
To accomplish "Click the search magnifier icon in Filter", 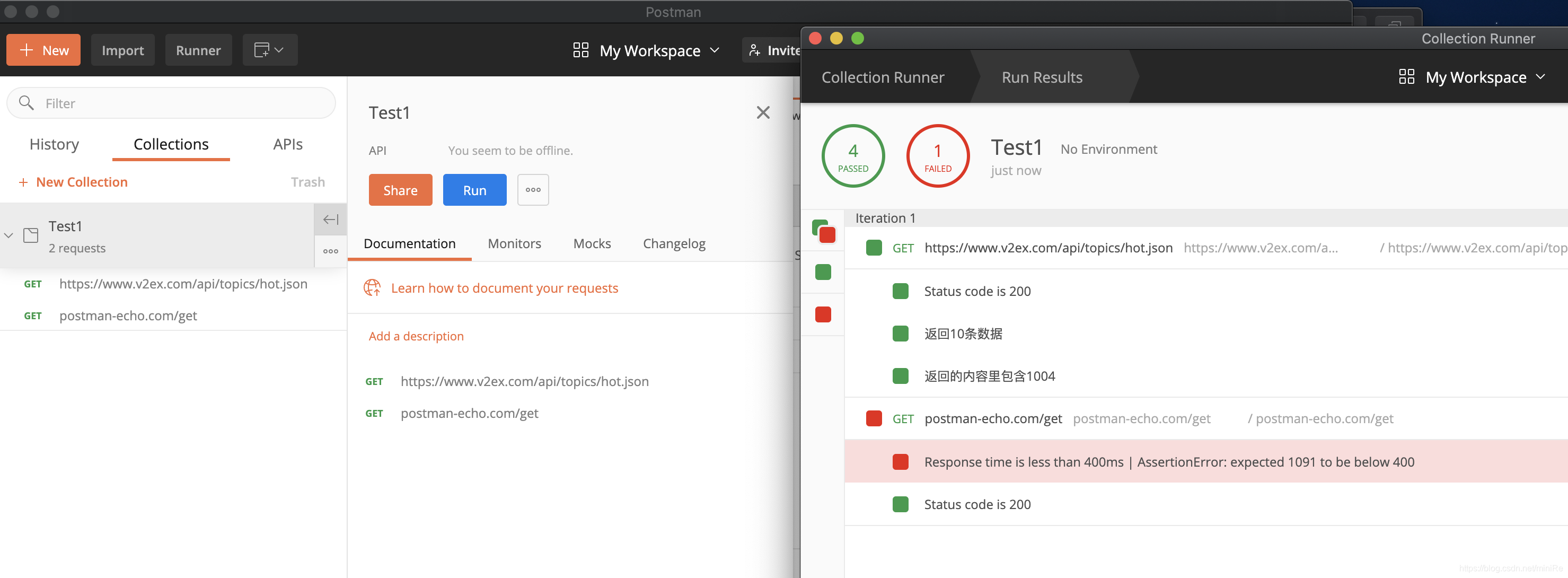I will 26,102.
